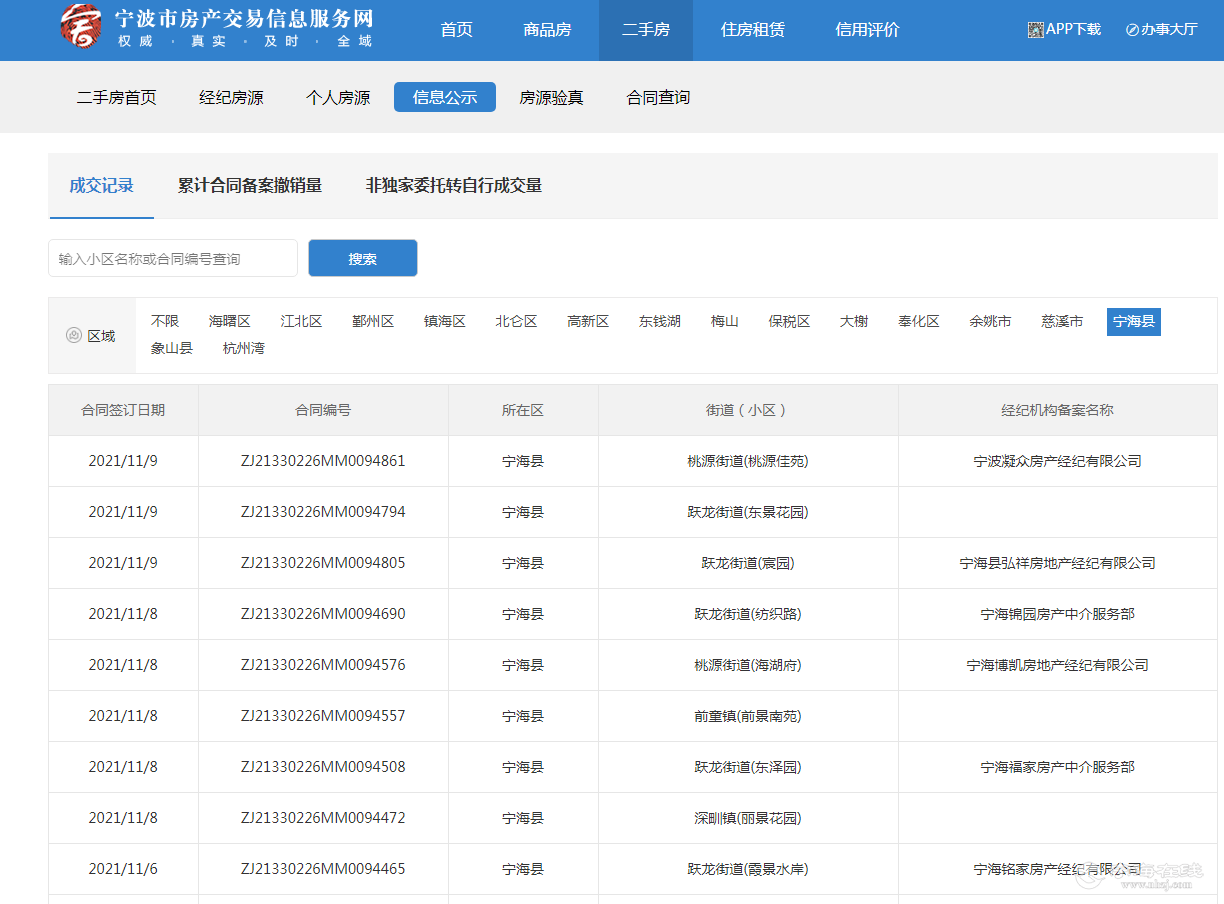The height and width of the screenshot is (904, 1224).
Task: Open the 合同查询 contract lookup page
Action: click(658, 98)
